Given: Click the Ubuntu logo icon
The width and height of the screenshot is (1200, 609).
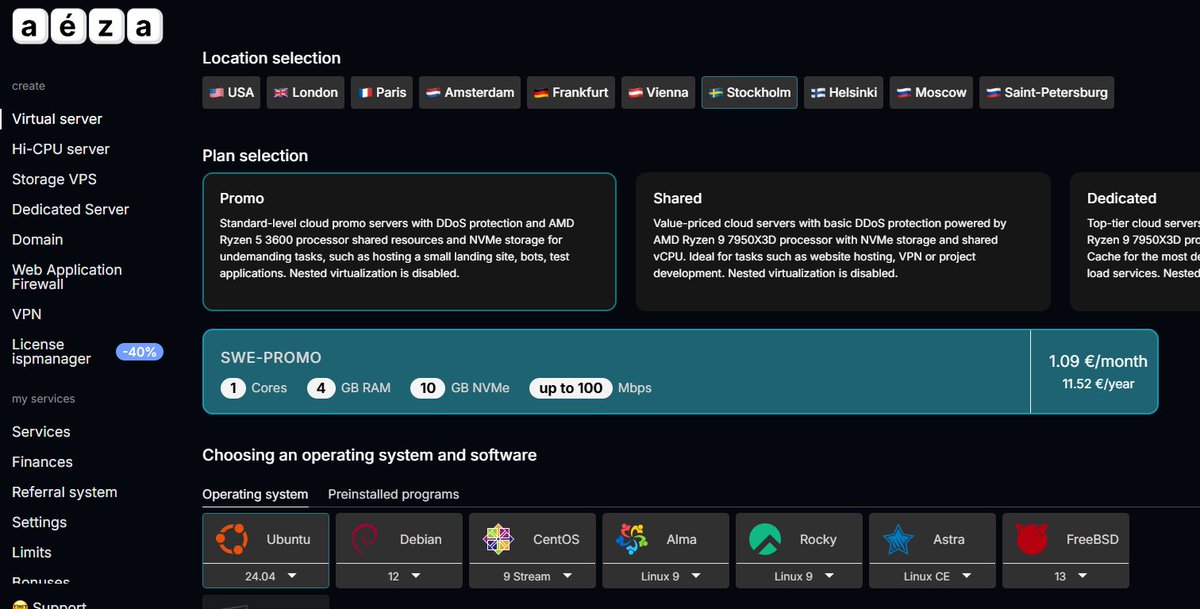Looking at the screenshot, I should tap(232, 539).
